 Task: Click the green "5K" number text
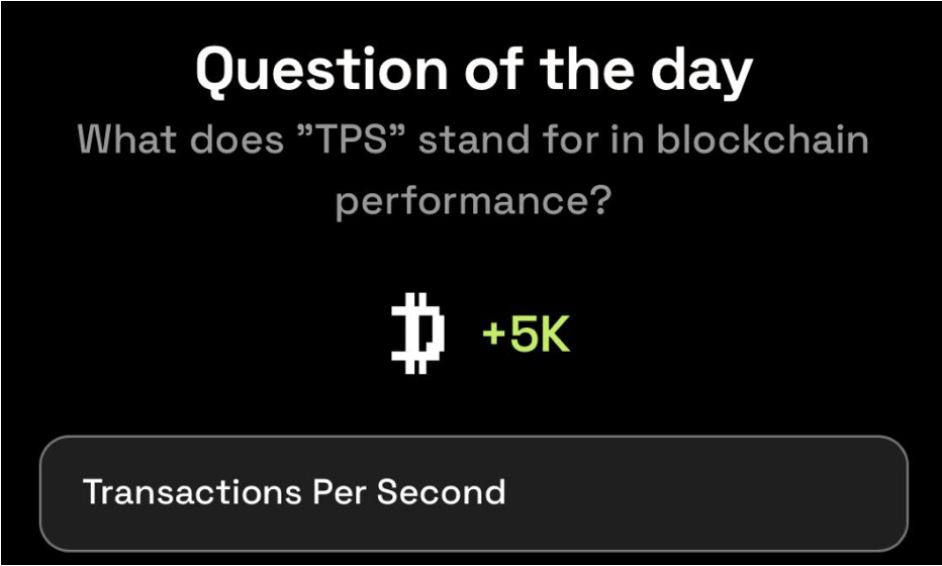pos(540,337)
